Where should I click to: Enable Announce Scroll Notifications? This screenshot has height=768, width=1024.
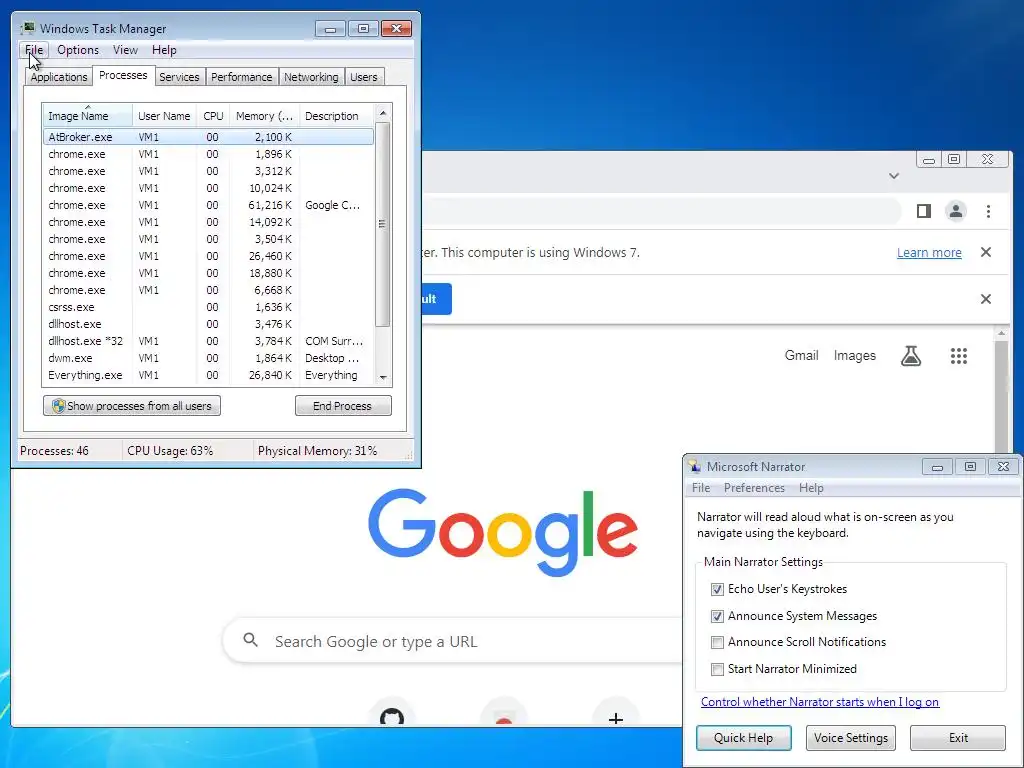pos(717,643)
